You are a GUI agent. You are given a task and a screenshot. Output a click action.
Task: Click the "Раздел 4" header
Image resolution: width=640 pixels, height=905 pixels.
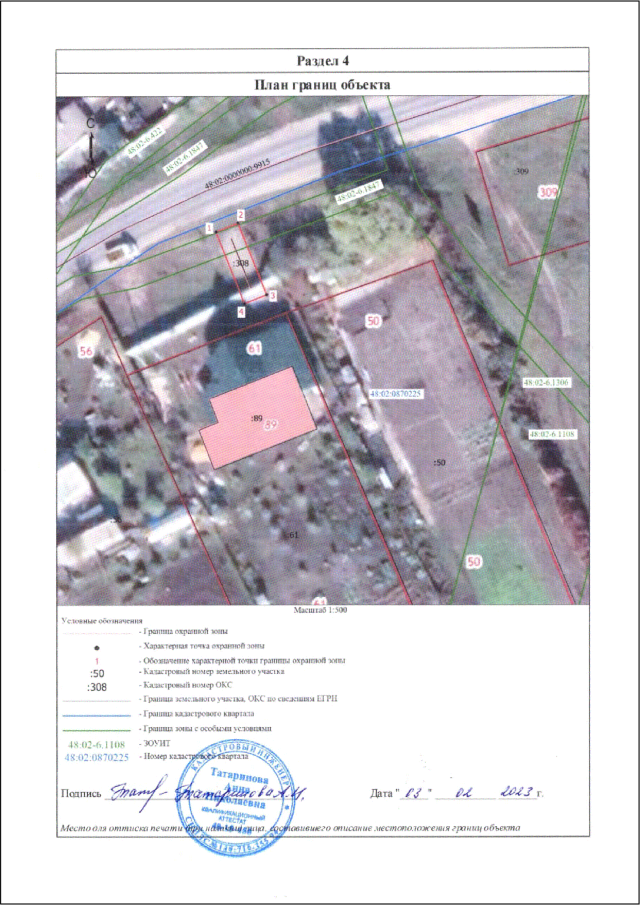click(x=321, y=63)
